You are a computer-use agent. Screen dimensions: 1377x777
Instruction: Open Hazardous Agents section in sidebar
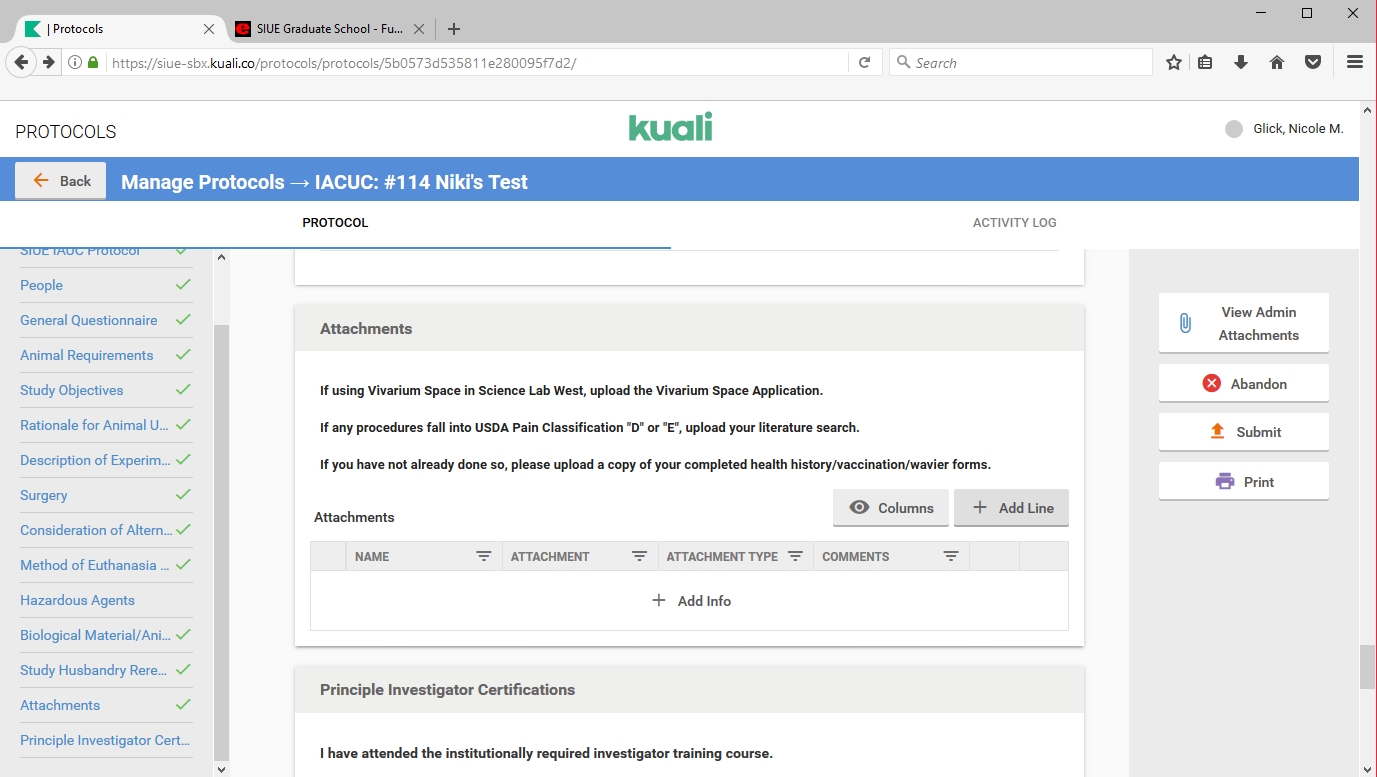point(77,600)
